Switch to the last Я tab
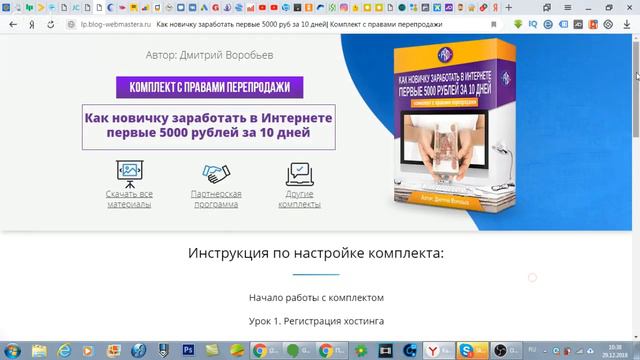The height and width of the screenshot is (360, 640). pyautogui.click(x=495, y=7)
